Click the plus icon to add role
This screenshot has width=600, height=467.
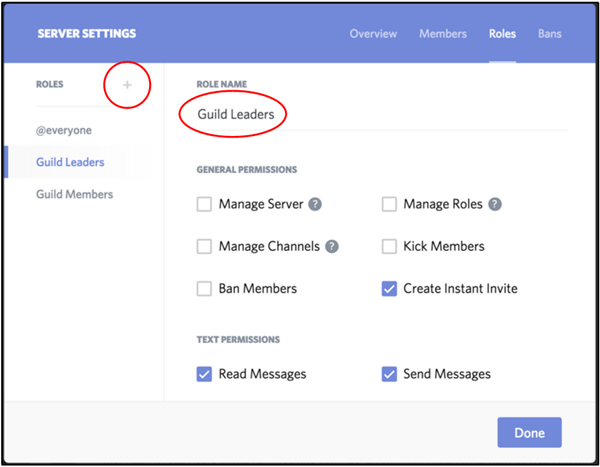point(127,86)
